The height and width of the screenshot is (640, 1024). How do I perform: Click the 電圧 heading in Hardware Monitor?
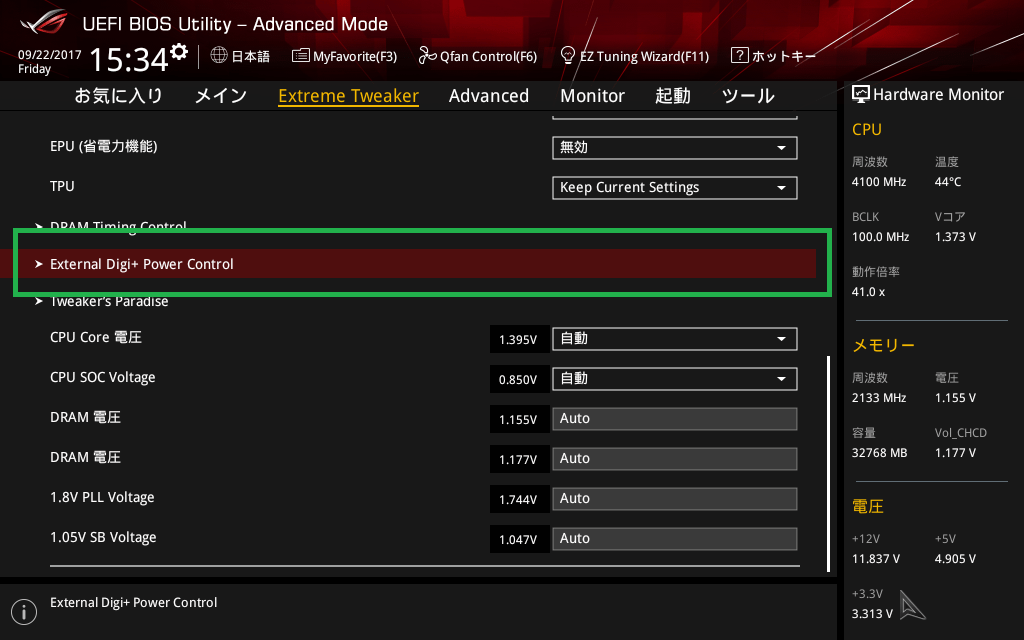[868, 506]
